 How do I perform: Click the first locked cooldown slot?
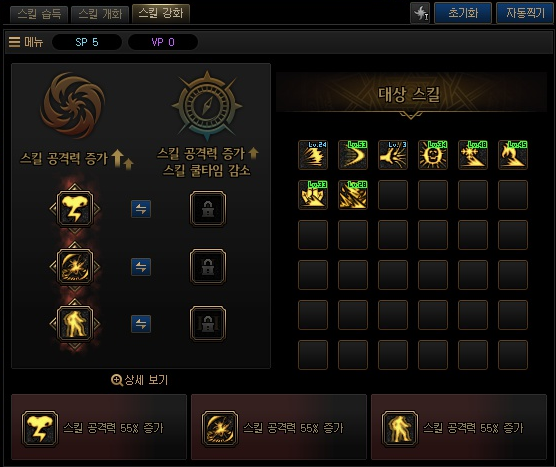208,209
